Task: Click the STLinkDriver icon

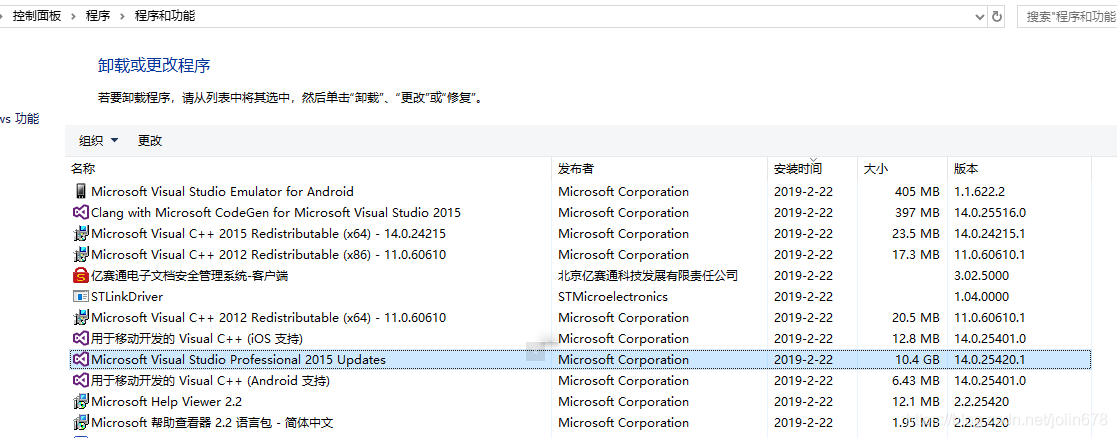Action: [x=80, y=296]
